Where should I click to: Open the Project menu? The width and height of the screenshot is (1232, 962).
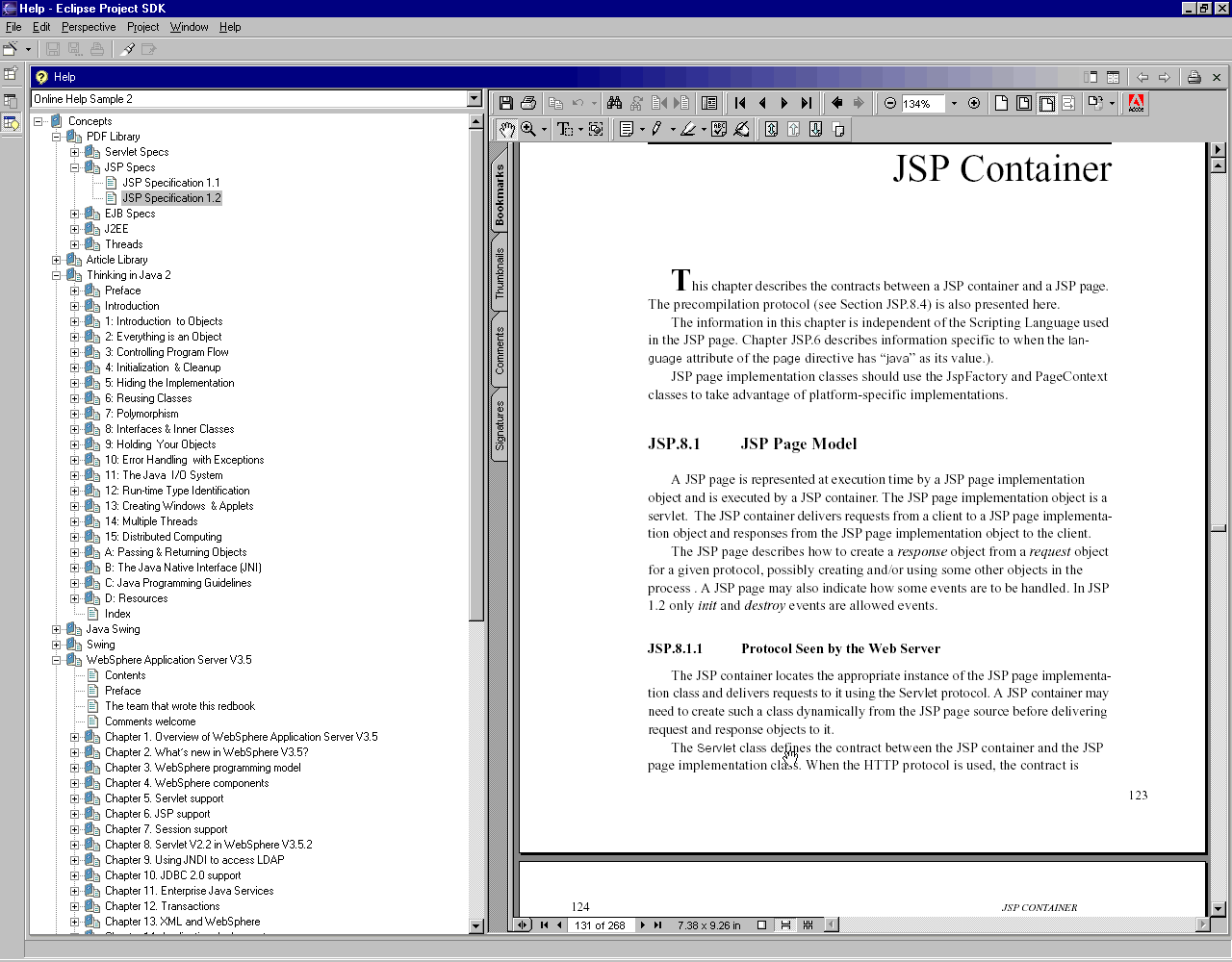[x=143, y=27]
